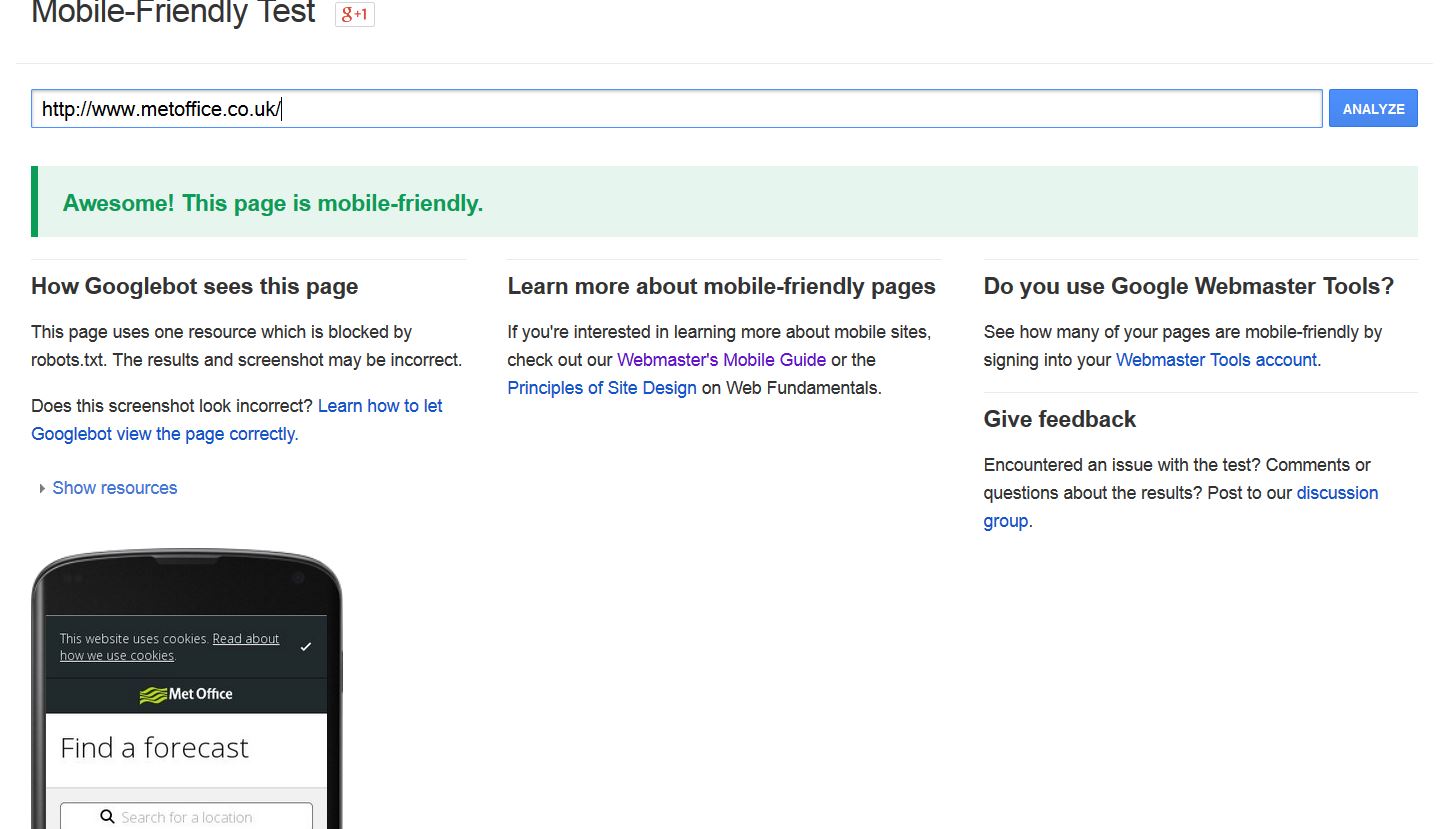The image size is (1442, 829).
Task: Click the 'Give feedback' heading
Action: point(1059,419)
